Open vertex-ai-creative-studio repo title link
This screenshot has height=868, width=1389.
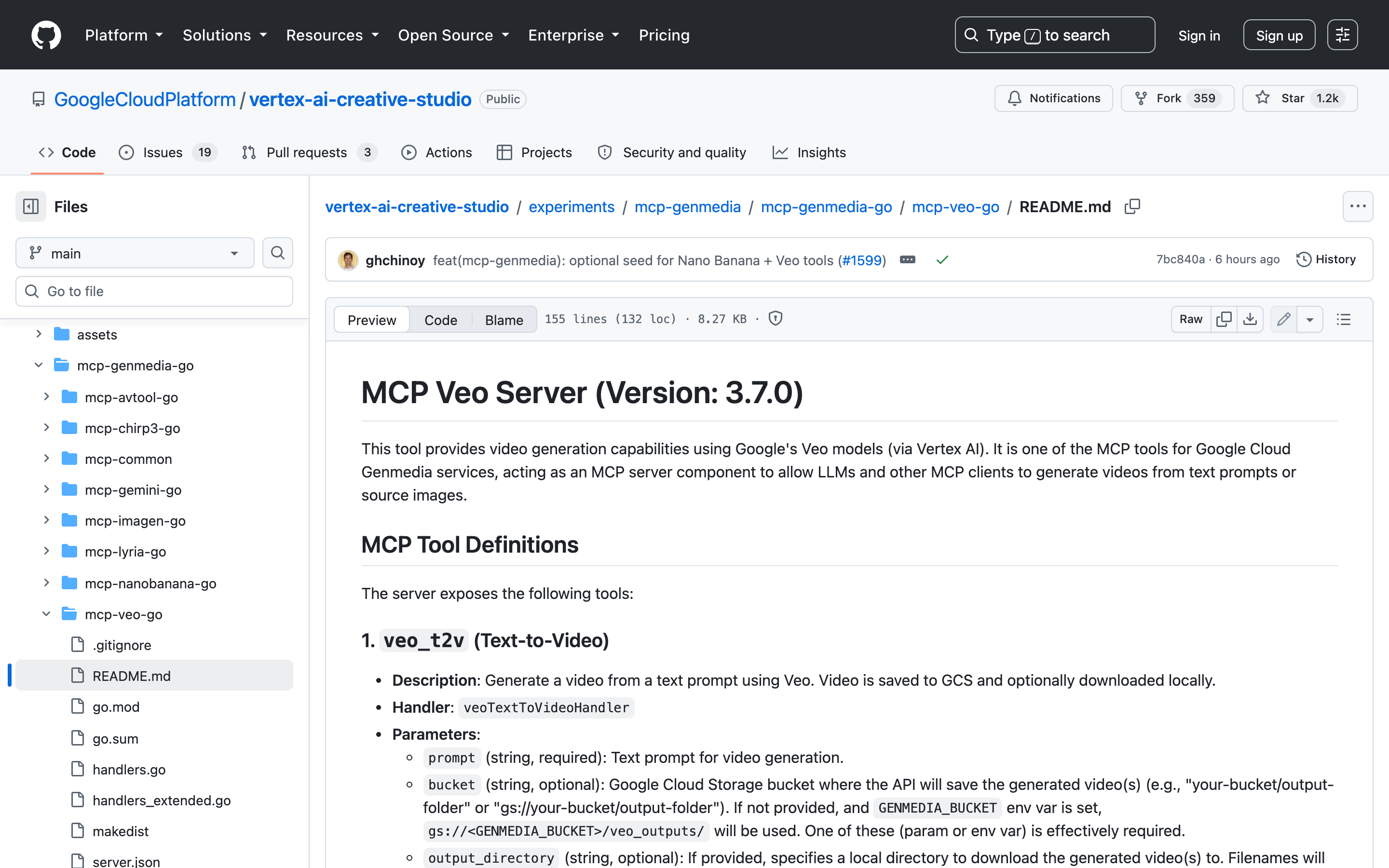click(x=360, y=99)
